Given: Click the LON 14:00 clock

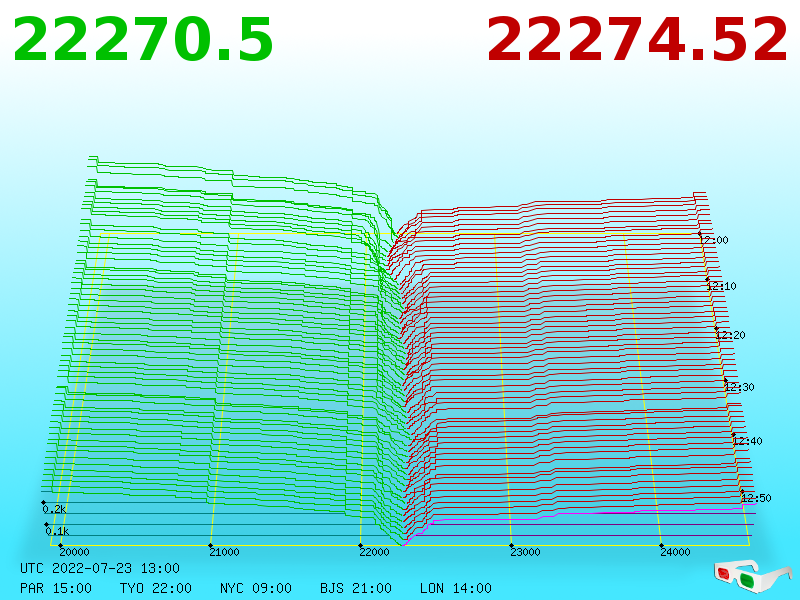Looking at the screenshot, I should click(x=456, y=588).
